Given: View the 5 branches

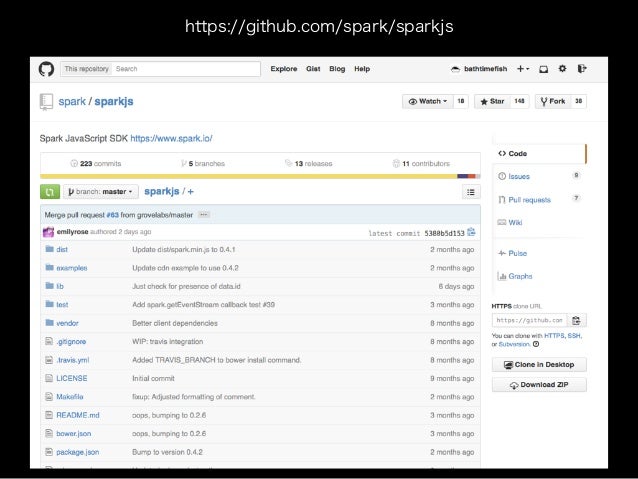Looking at the screenshot, I should (x=203, y=164).
